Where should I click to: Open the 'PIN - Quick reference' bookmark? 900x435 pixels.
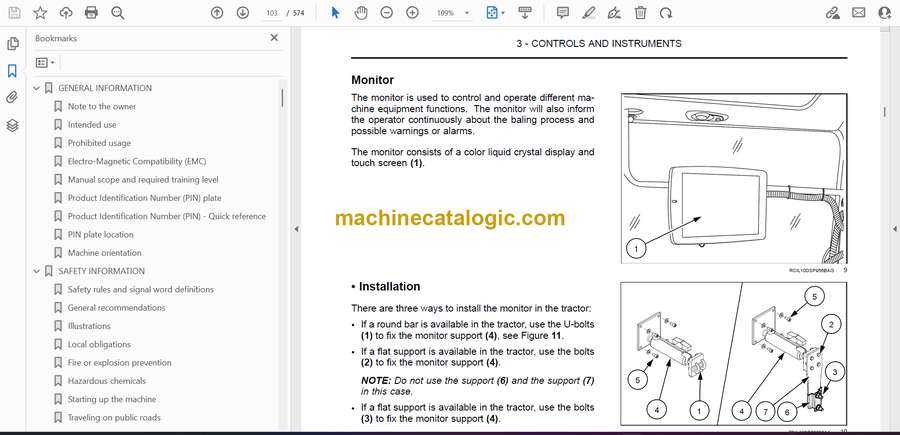tap(167, 216)
